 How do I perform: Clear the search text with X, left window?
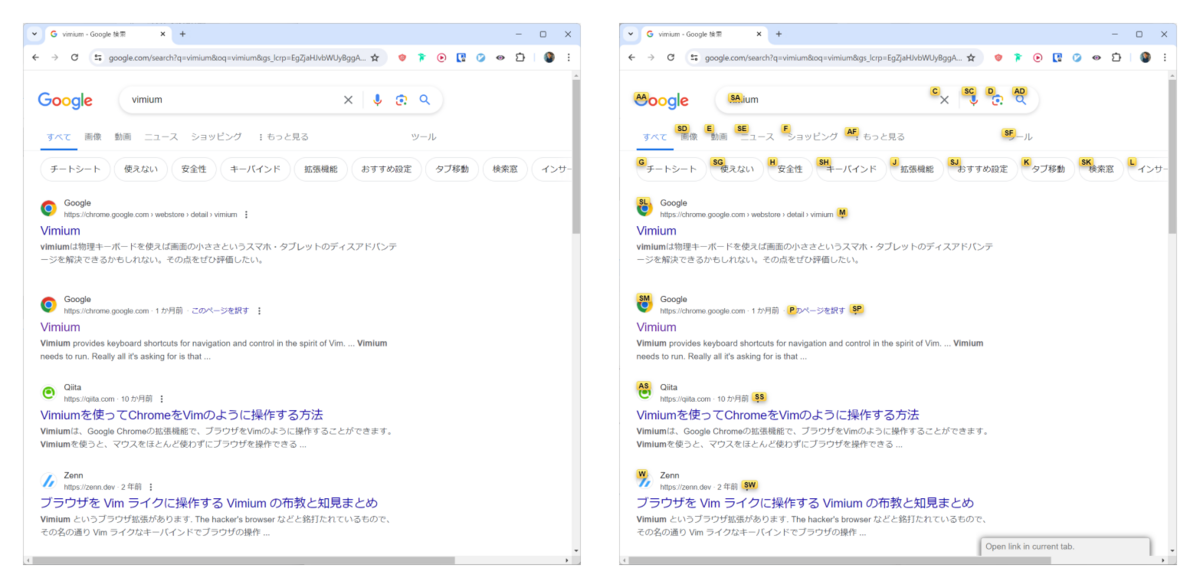(348, 100)
